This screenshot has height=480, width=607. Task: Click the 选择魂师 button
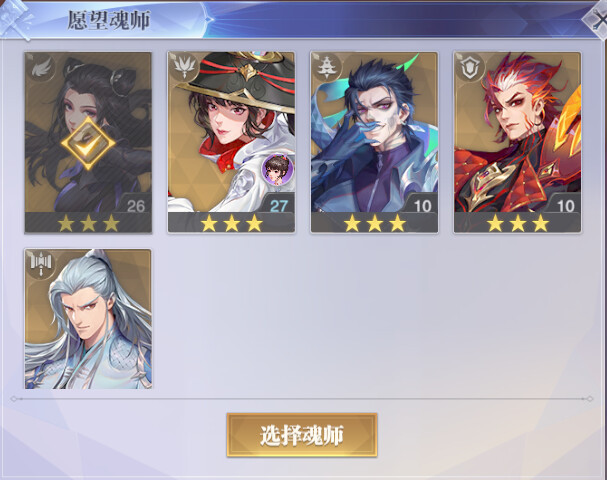click(302, 435)
